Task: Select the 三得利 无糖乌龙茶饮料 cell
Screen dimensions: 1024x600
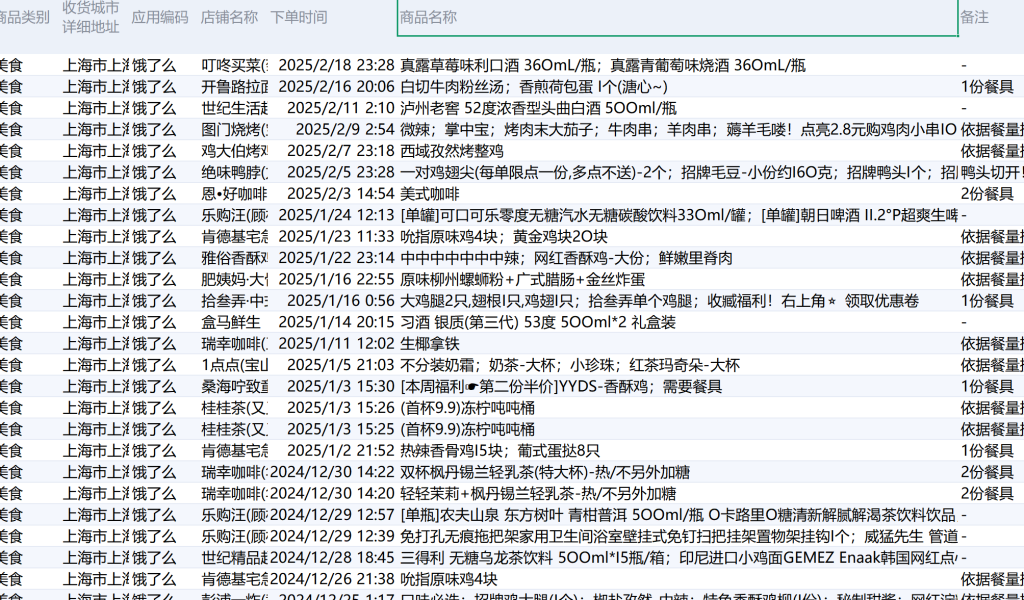Action: click(x=679, y=558)
